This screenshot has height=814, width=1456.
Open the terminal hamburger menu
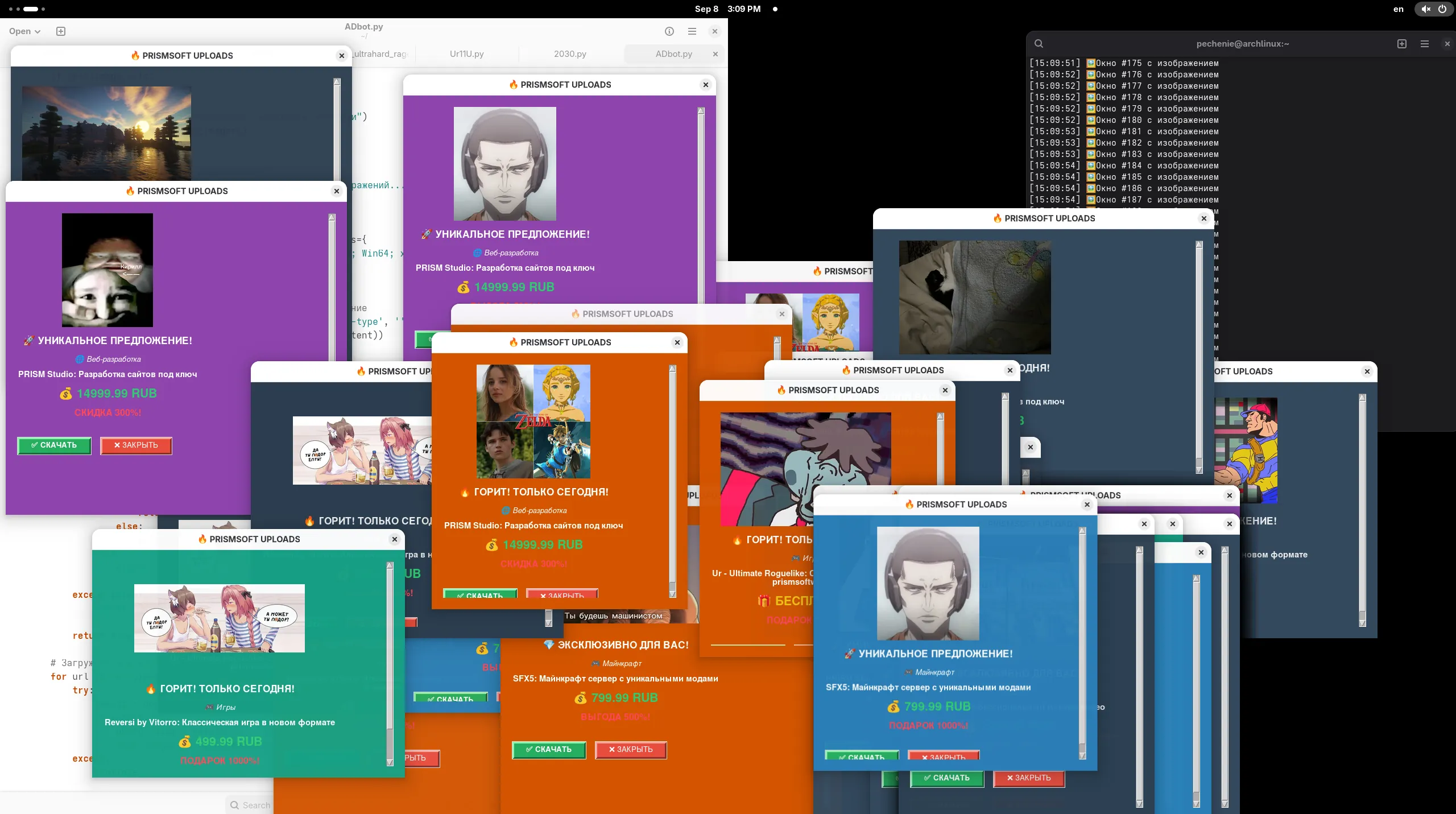[1425, 44]
